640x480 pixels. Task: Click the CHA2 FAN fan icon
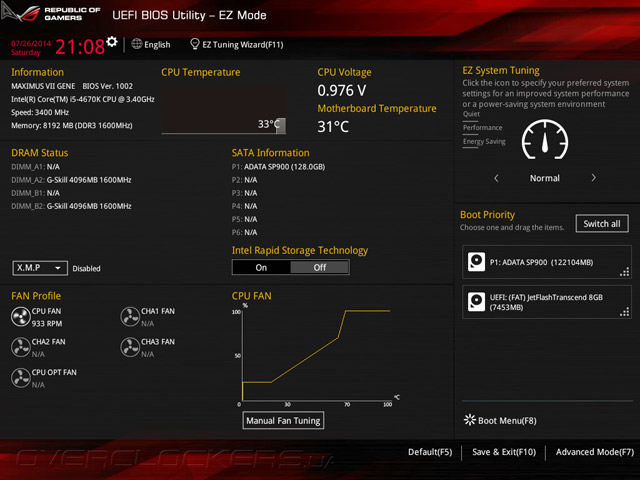click(20, 347)
